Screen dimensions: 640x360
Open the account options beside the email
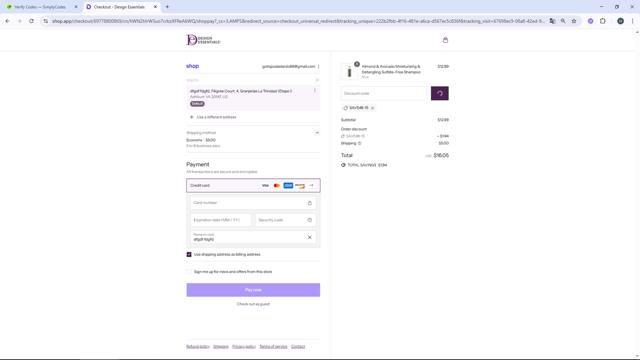[x=318, y=67]
